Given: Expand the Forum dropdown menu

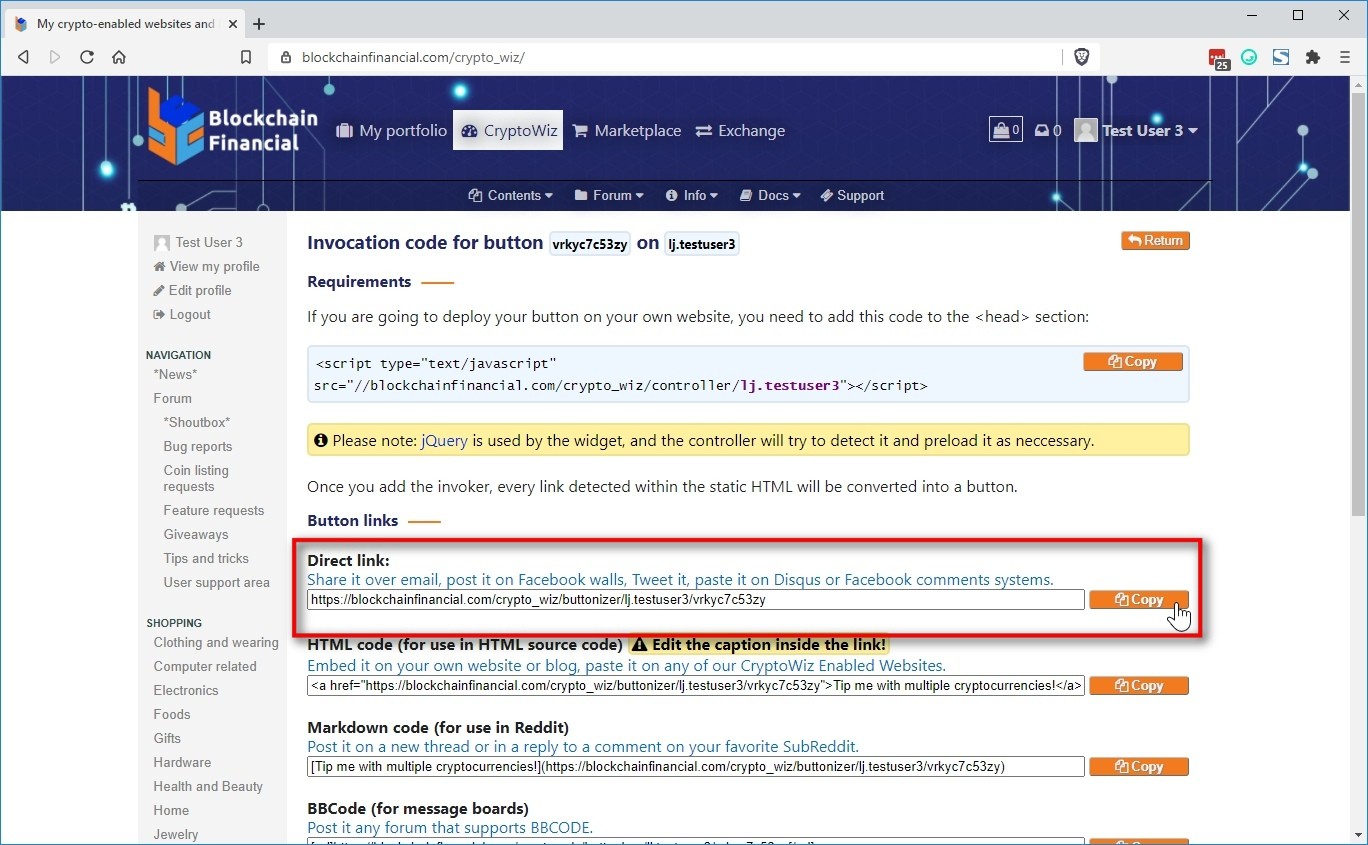Looking at the screenshot, I should coord(609,195).
